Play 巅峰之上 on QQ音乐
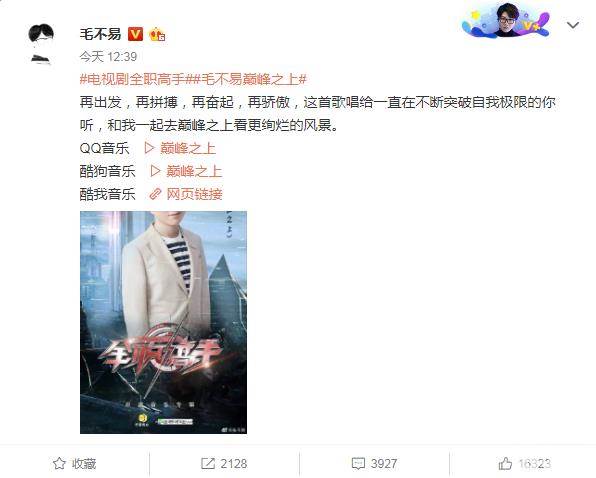The image size is (596, 478). (188, 148)
